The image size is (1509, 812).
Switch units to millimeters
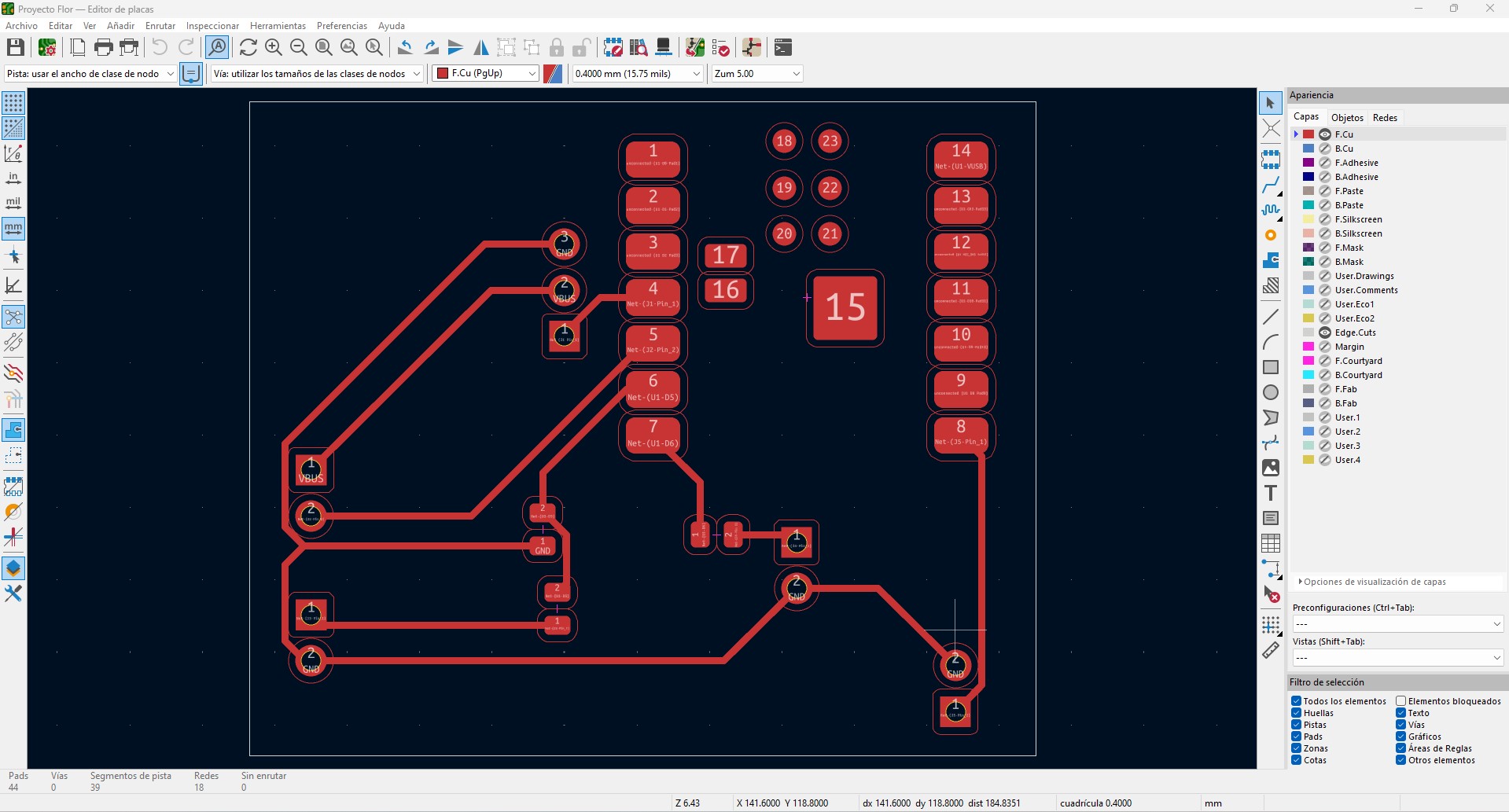tap(13, 229)
